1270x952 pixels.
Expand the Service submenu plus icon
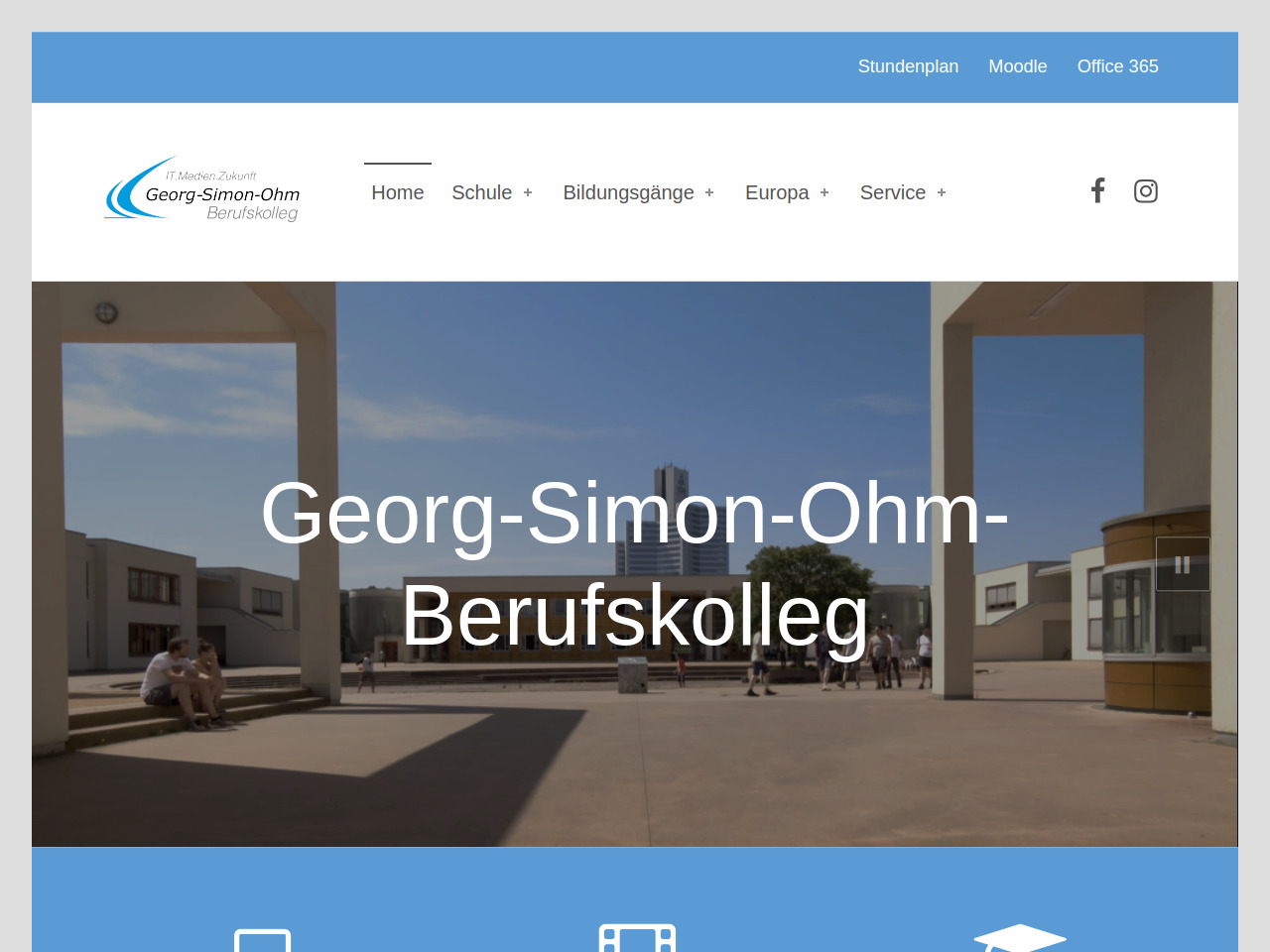coord(942,192)
